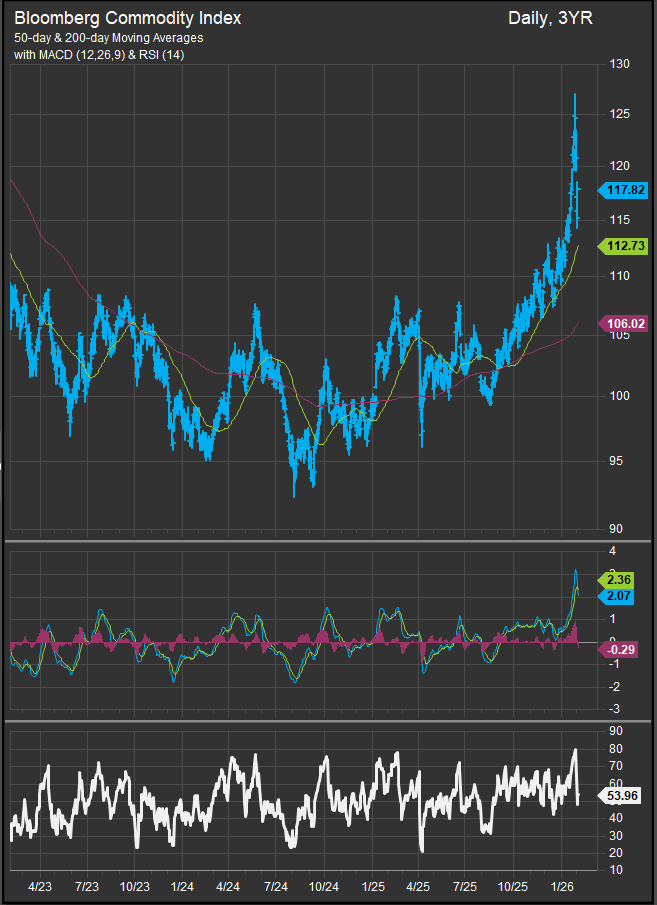Select the 4/23 date on the time axis
This screenshot has height=905, width=657.
[40, 886]
